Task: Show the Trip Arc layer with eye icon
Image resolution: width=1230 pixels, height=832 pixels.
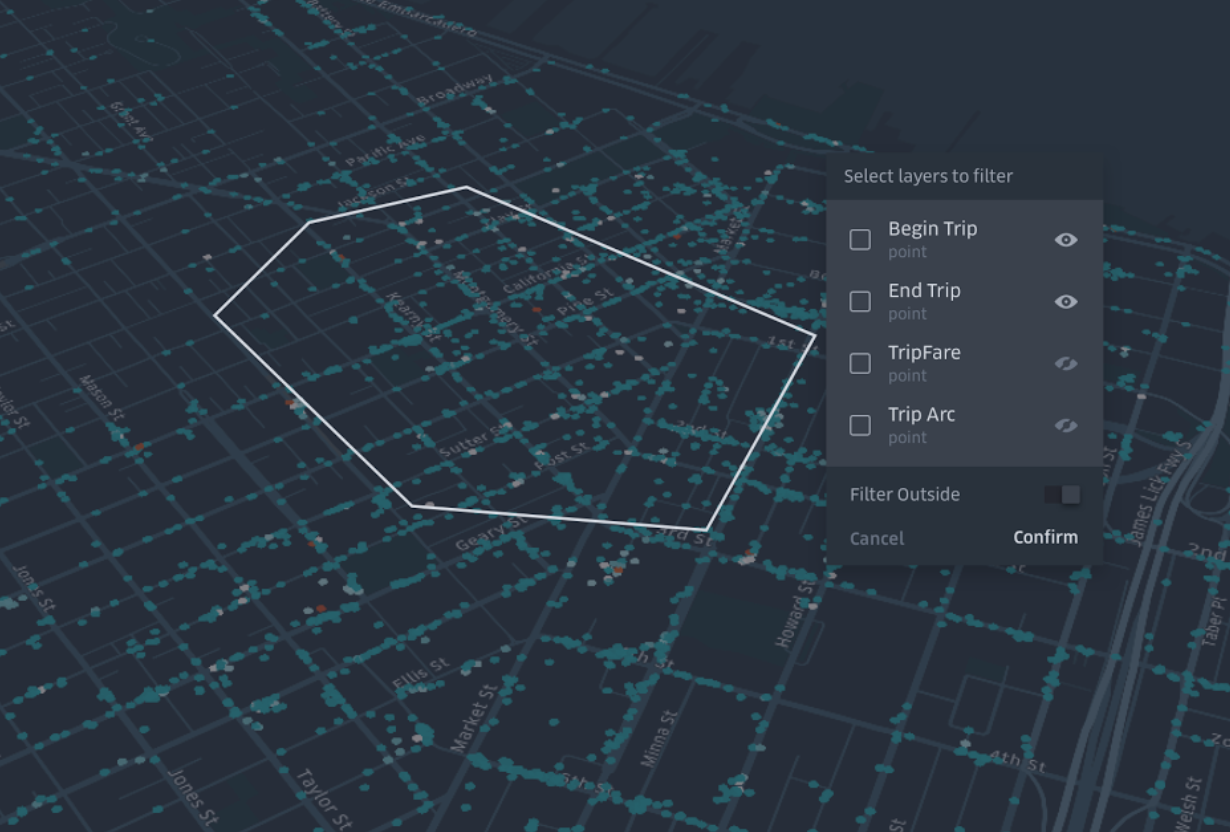Action: (x=1066, y=426)
